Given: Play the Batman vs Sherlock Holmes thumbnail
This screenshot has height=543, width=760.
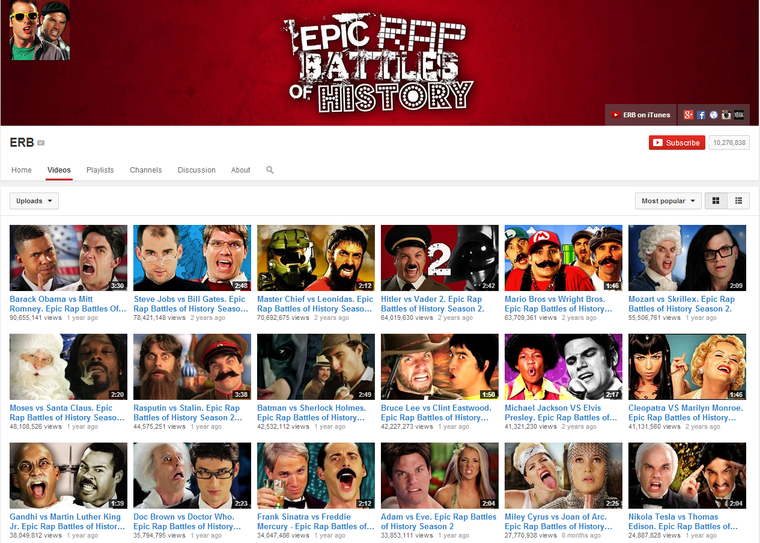Looking at the screenshot, I should 316,367.
